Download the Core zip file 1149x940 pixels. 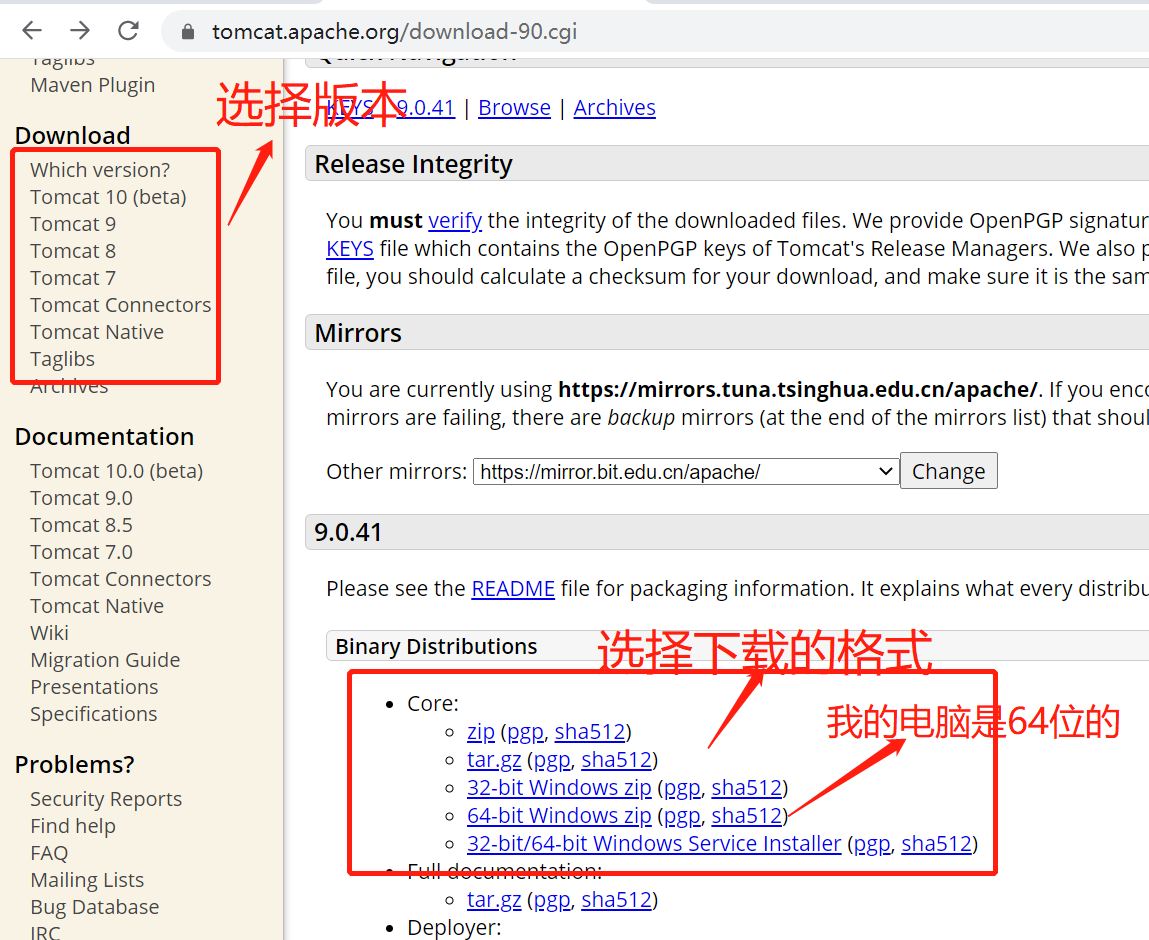coord(481,732)
